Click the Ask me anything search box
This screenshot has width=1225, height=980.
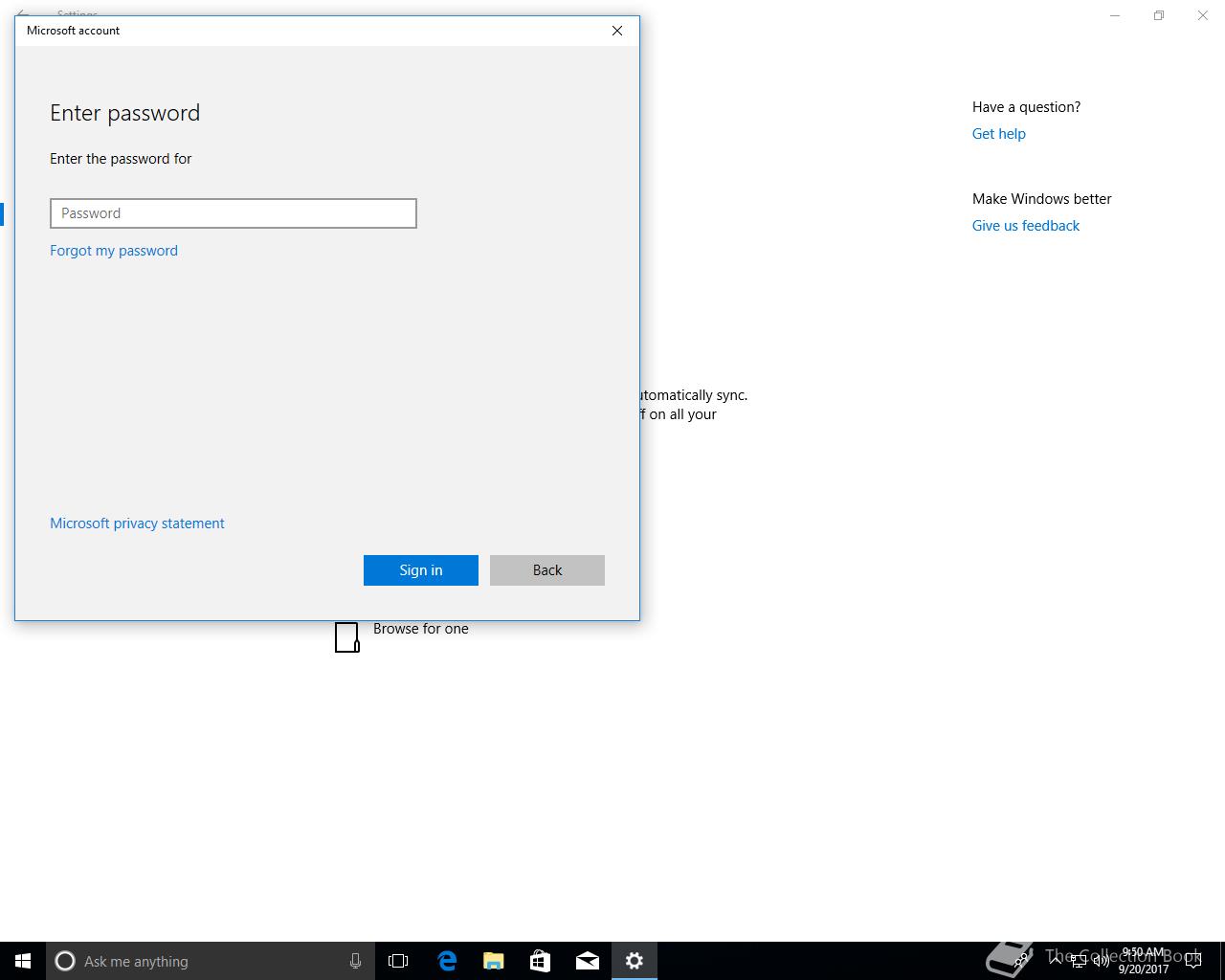click(210, 961)
